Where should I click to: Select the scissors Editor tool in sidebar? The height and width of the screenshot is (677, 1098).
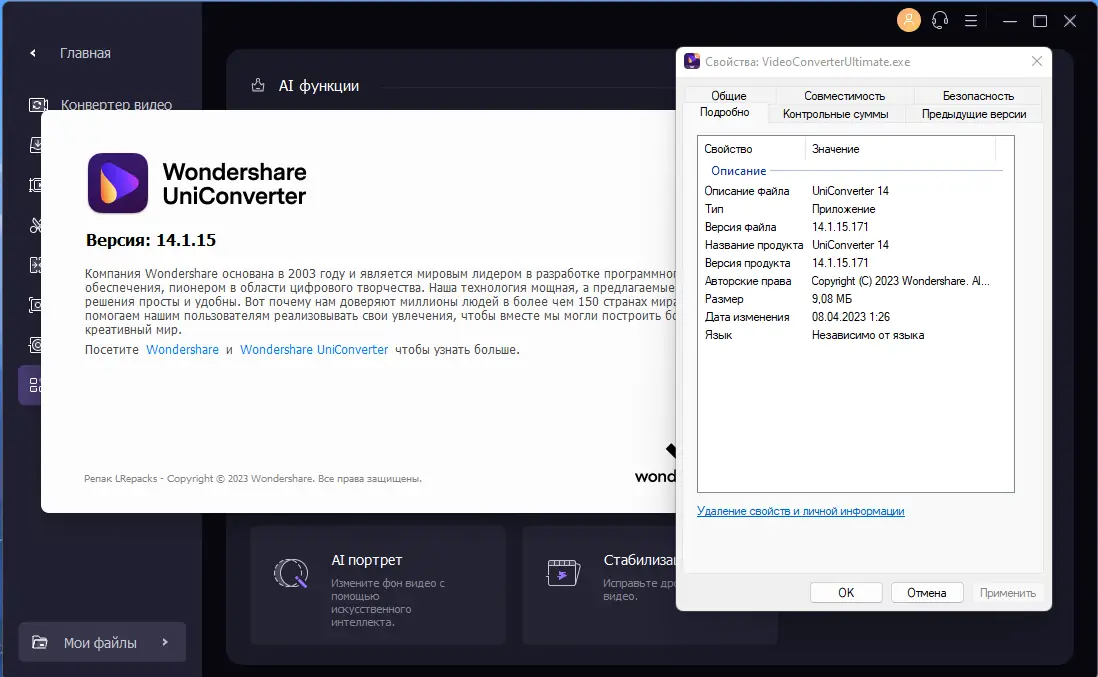pyautogui.click(x=35, y=224)
